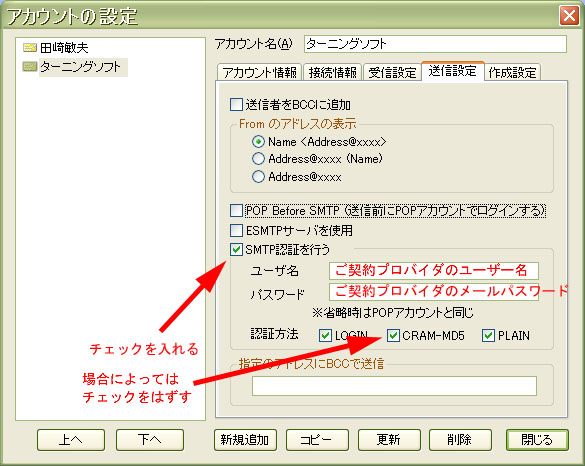Choose the plain Address@xxxx radio option
Screen dimensions: 585x466
(x=258, y=176)
